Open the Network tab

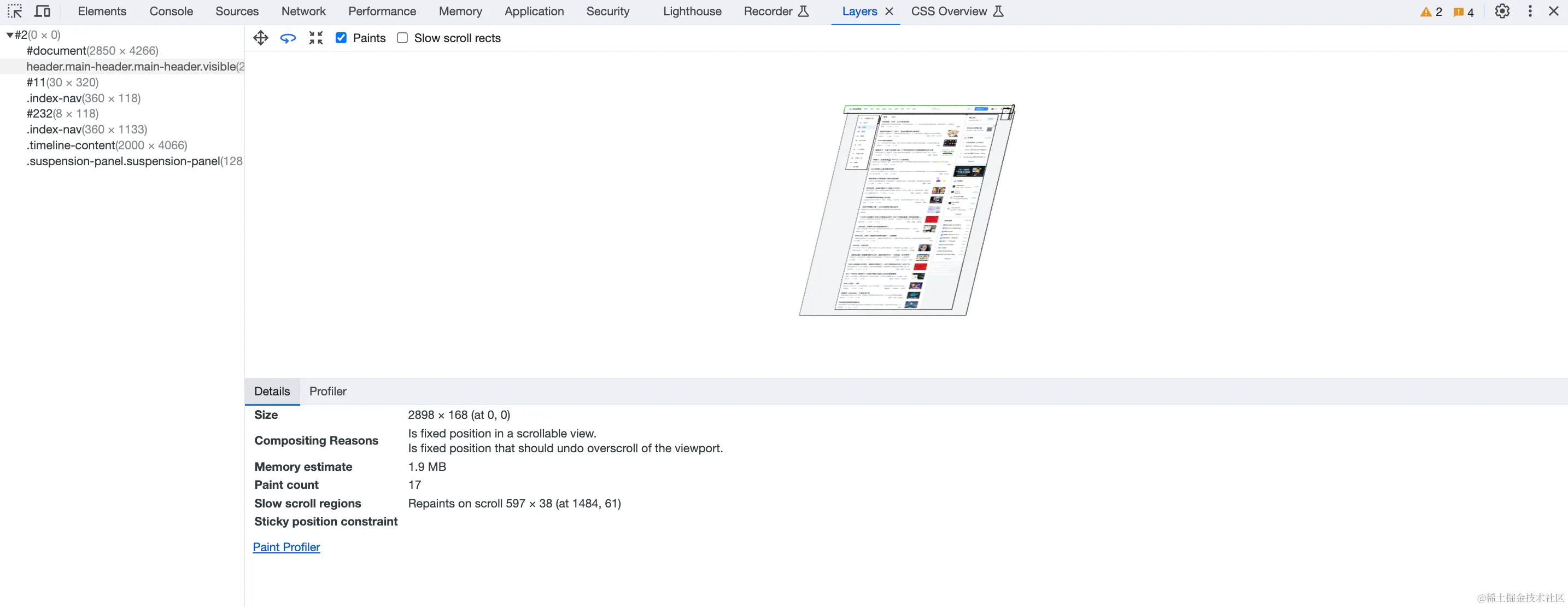coord(303,11)
